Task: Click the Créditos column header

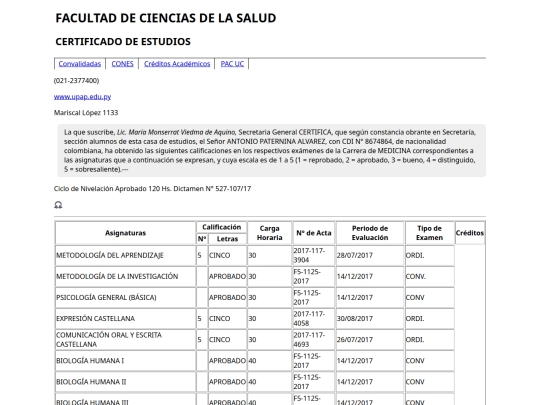Action: pos(470,233)
